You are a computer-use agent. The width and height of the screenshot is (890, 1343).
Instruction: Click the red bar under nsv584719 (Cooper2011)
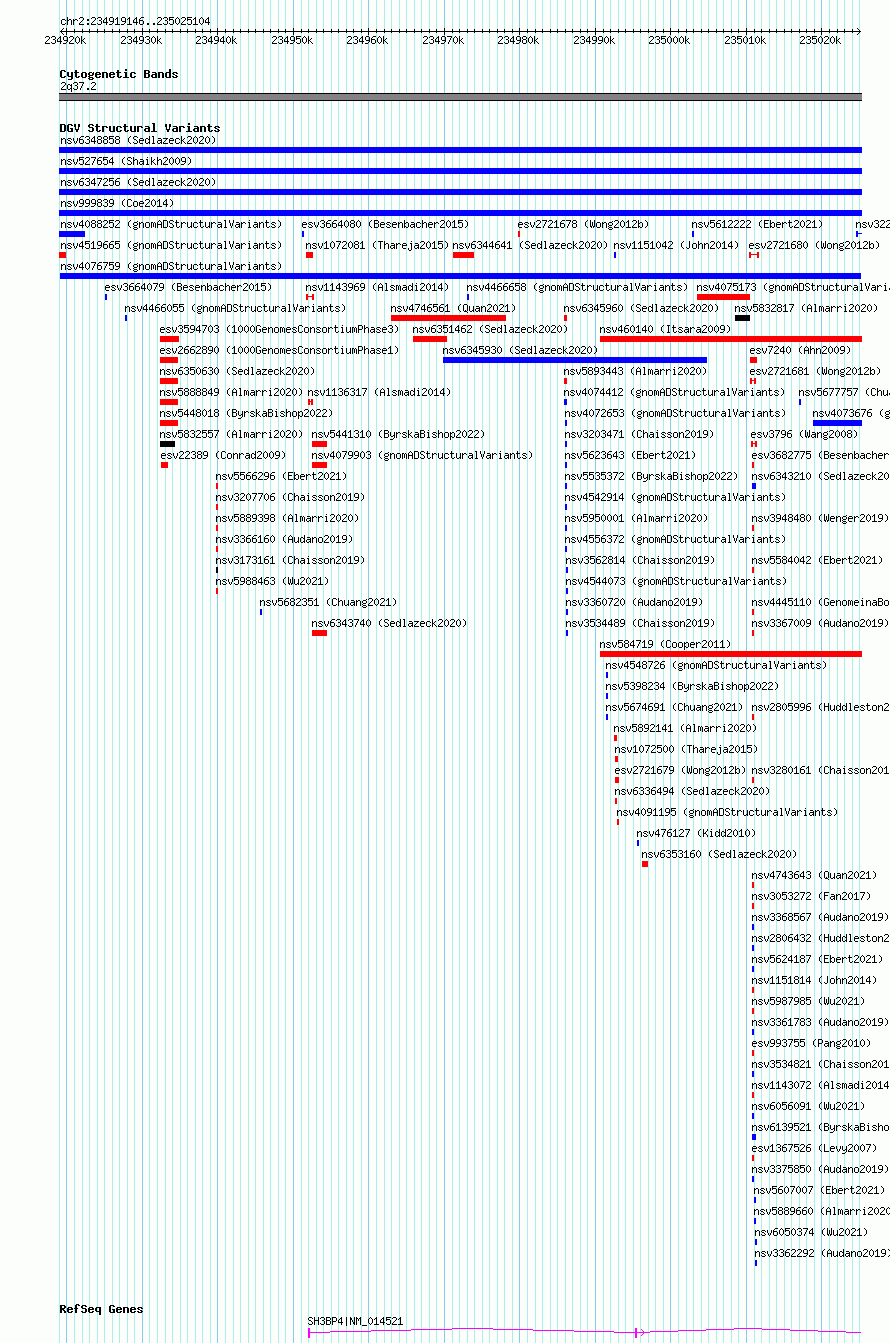(x=730, y=654)
